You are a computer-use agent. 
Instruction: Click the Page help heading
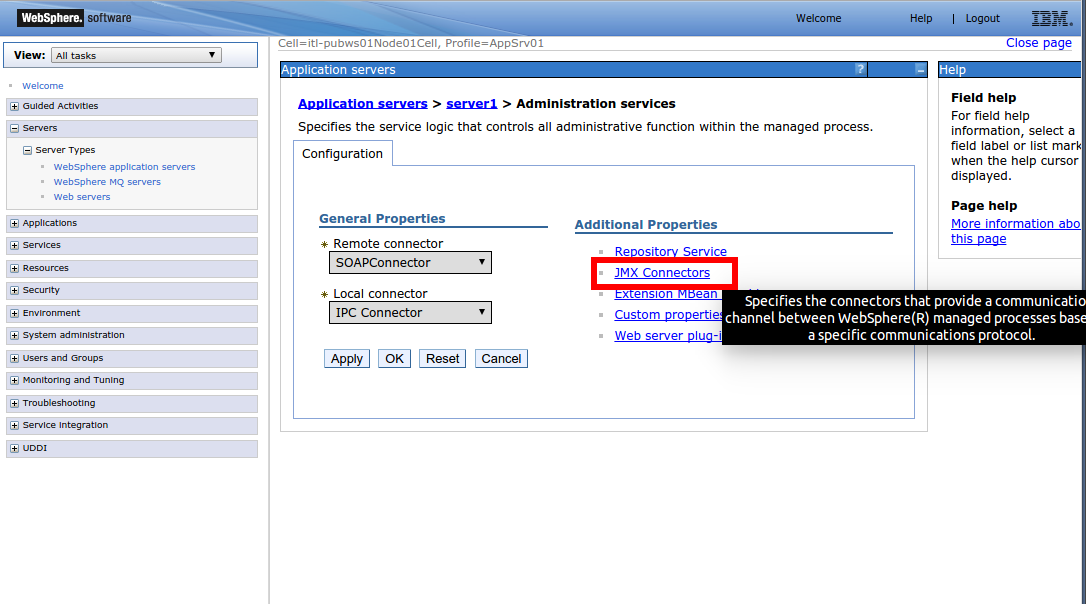(983, 206)
